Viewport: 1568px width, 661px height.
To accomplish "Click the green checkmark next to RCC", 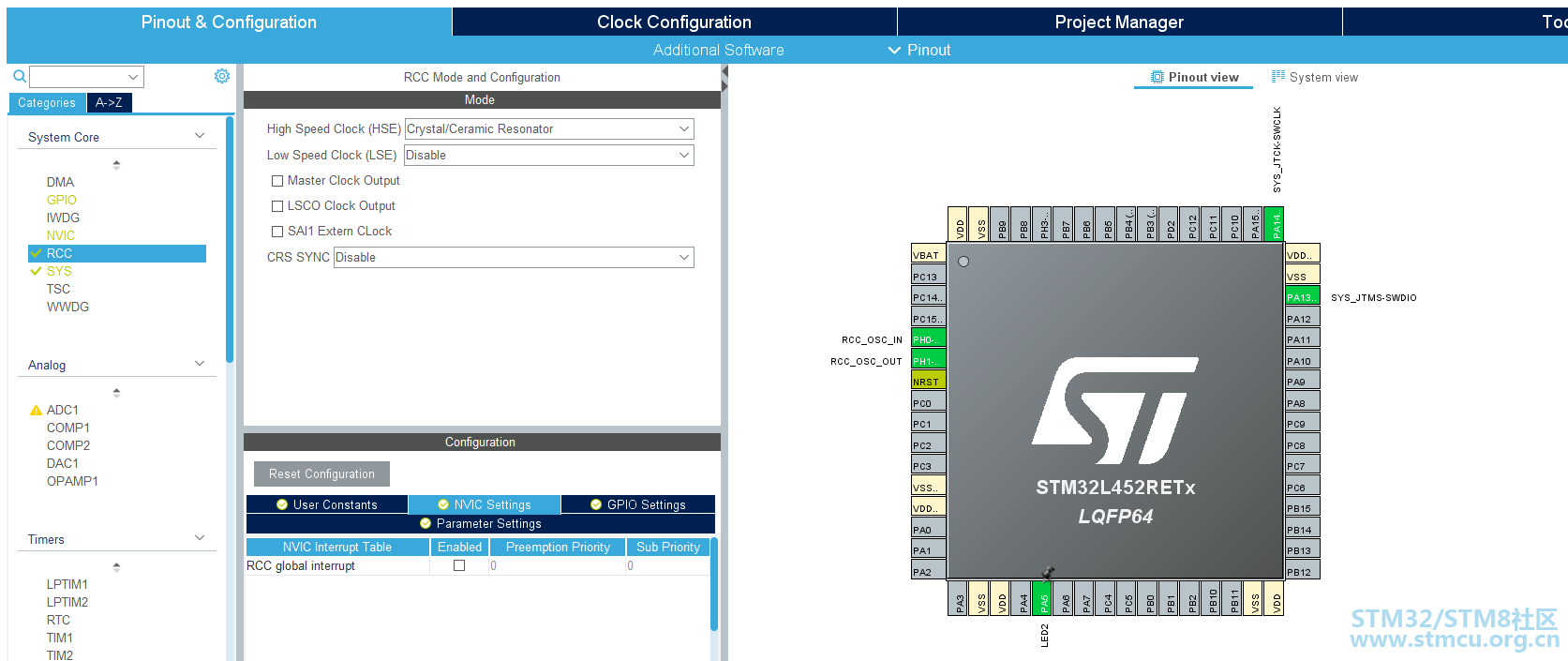I will click(x=36, y=253).
